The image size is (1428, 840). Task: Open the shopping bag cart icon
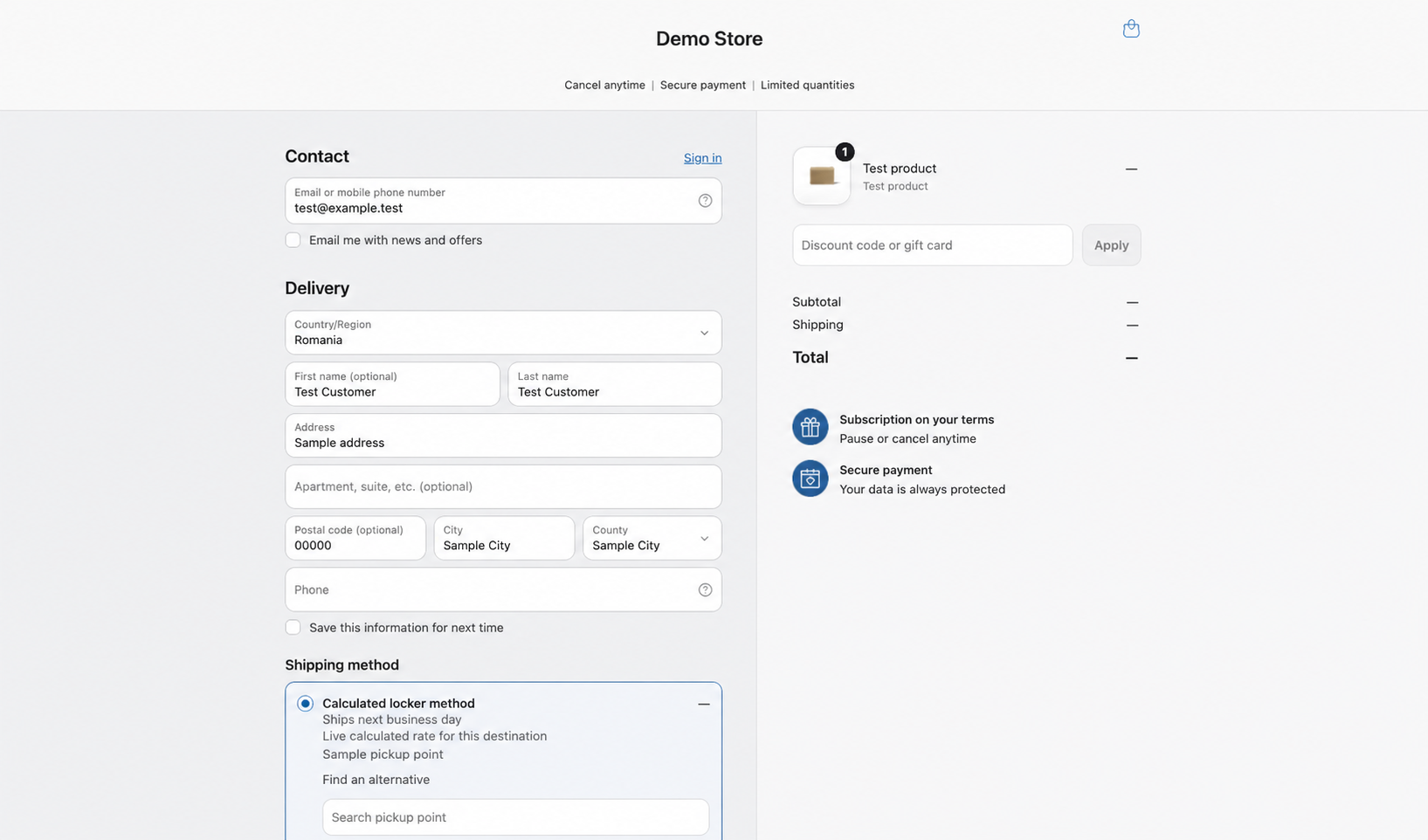[x=1131, y=29]
